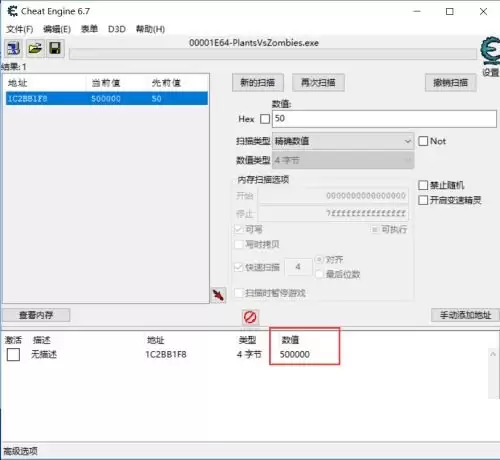Select the 对齐 radio button
500x460 pixels.
(x=319, y=259)
